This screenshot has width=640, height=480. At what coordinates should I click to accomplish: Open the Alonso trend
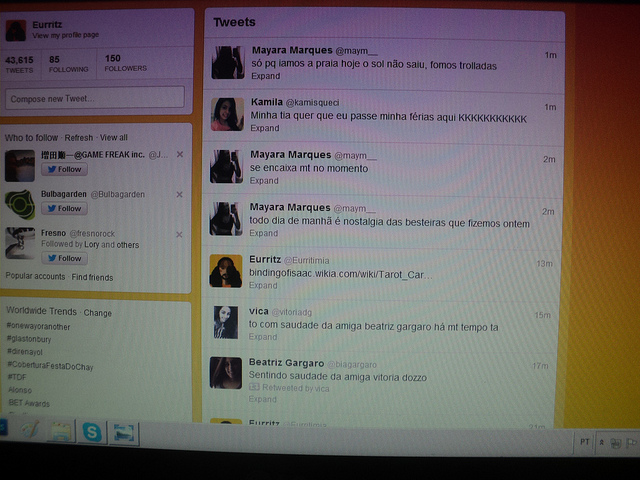pyautogui.click(x=20, y=390)
